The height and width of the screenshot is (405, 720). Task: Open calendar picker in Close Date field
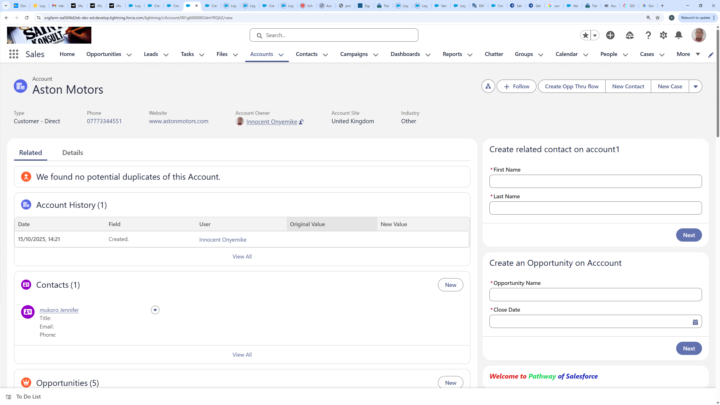tap(695, 322)
